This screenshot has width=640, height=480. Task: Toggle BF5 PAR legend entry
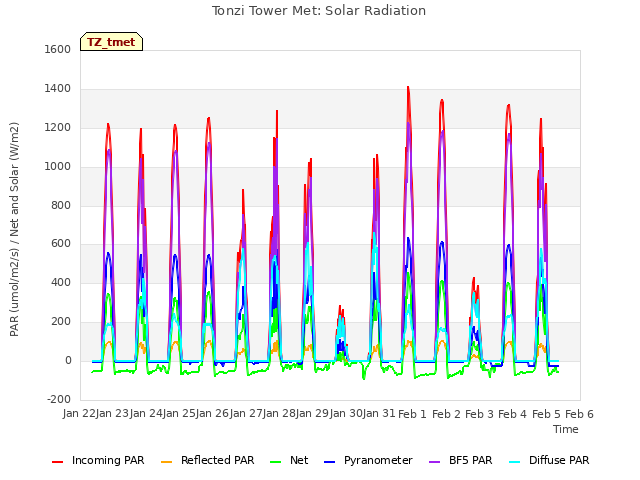(460, 460)
